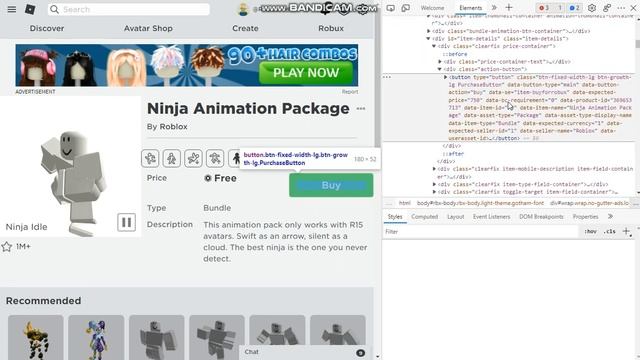Screen dimensions: 640x360
Task: Click the magnifier icon in the search box
Action: click(x=54, y=9)
